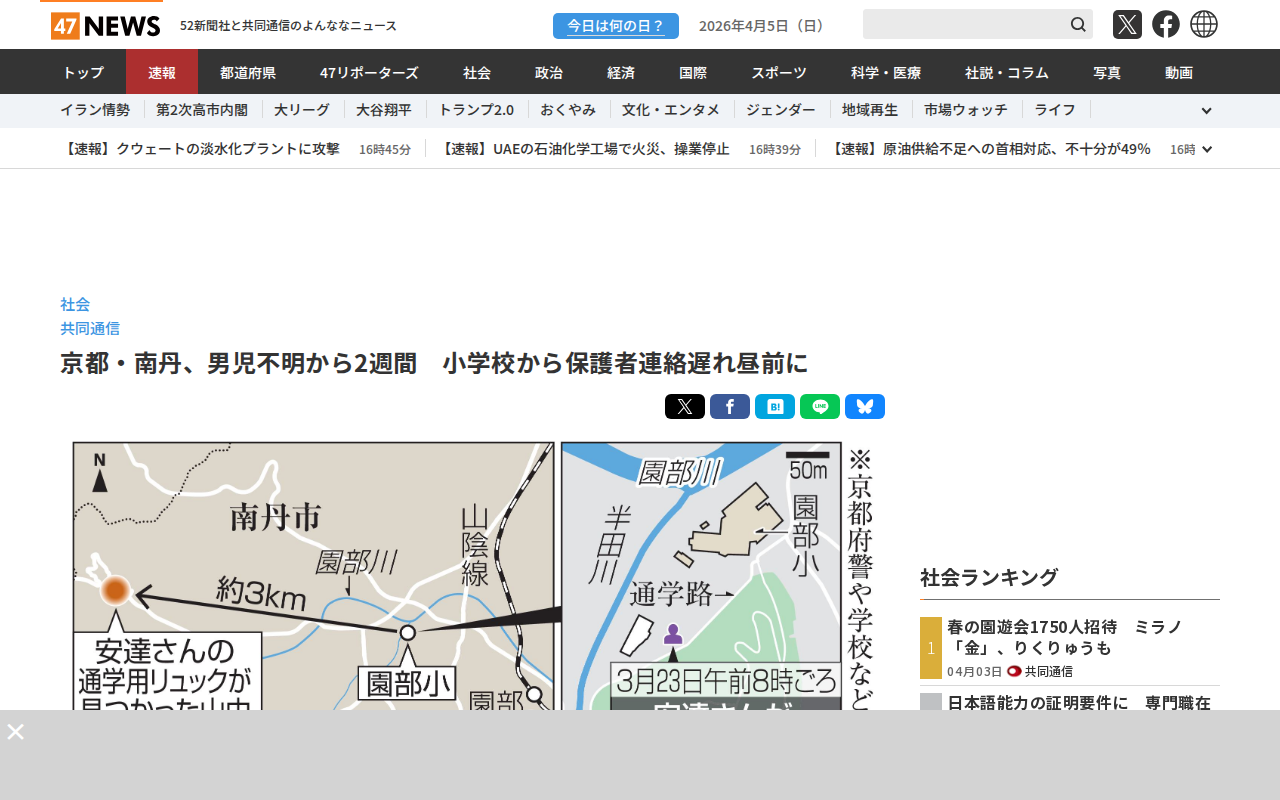Share article on X button
The image size is (1280, 800).
tap(684, 407)
